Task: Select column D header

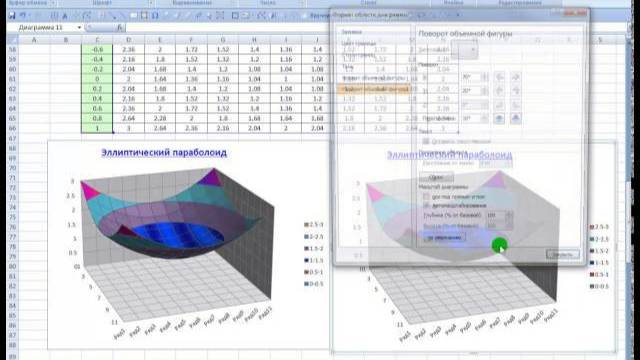Action: point(128,40)
